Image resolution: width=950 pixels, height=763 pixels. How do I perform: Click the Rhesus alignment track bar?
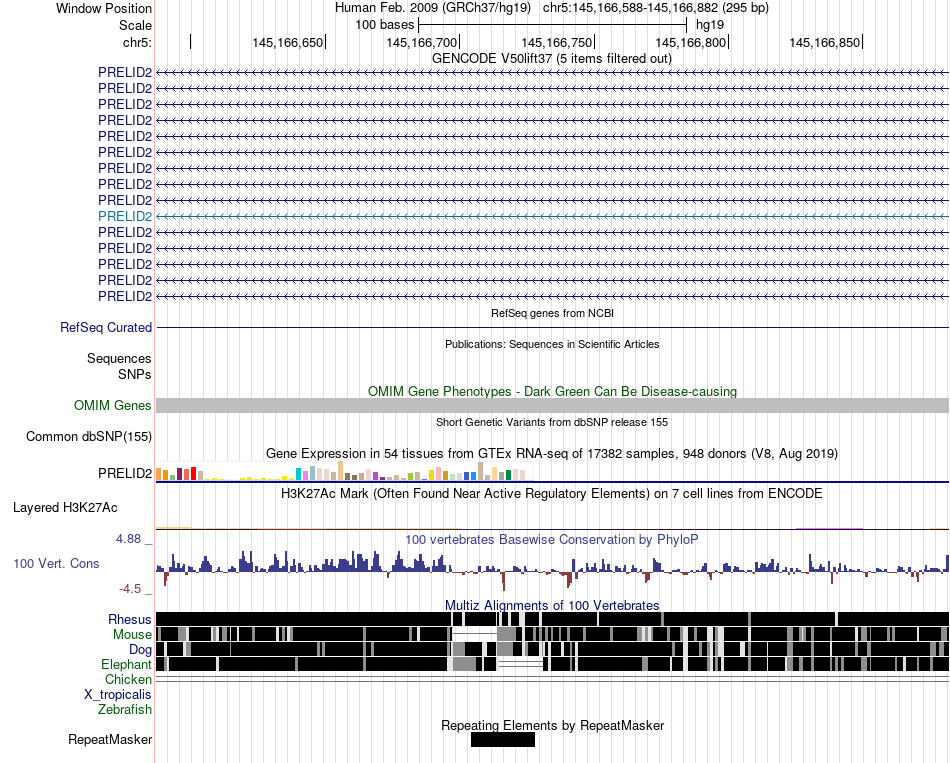pos(552,619)
